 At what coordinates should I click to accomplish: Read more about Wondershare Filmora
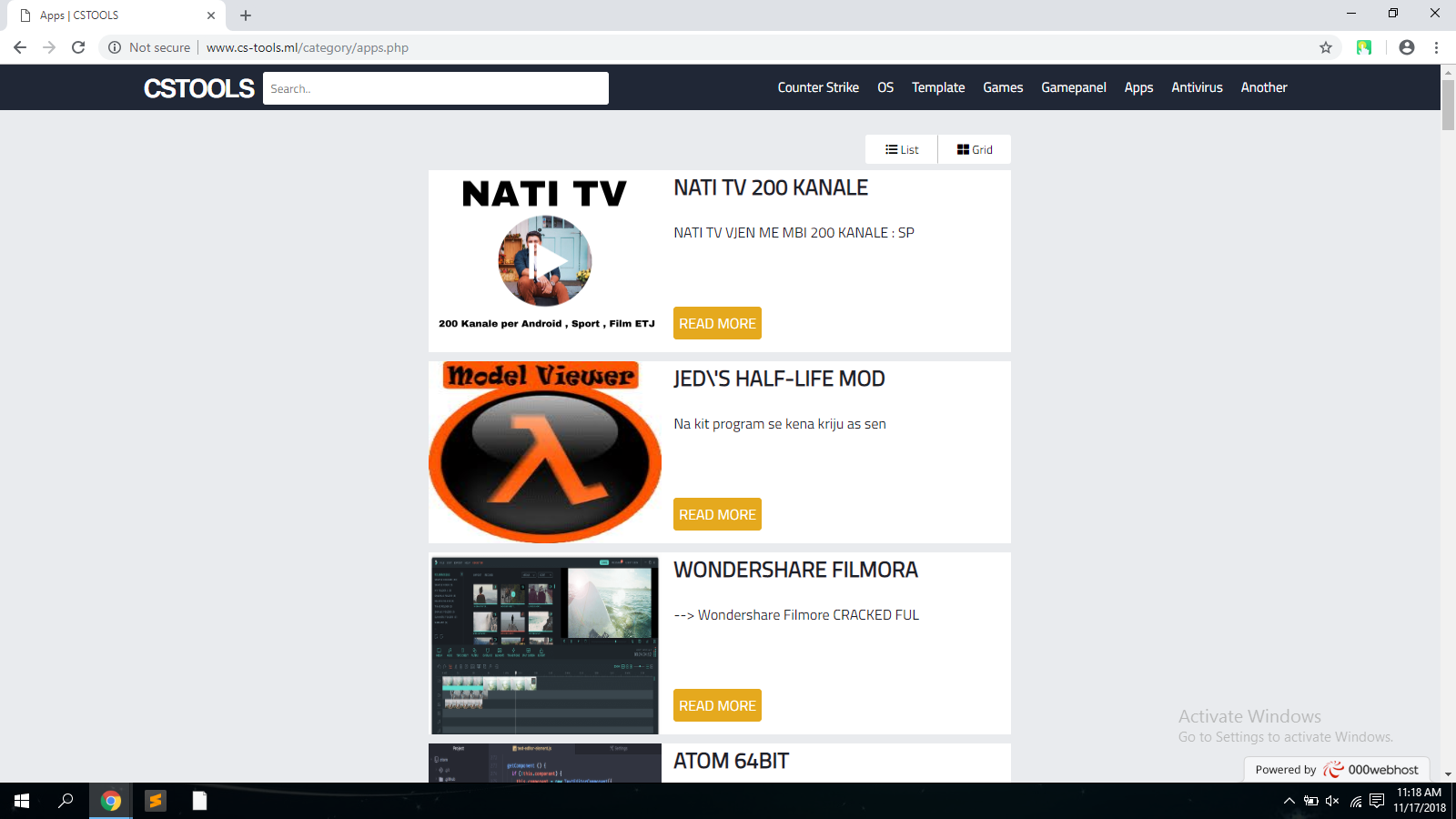coord(717,705)
